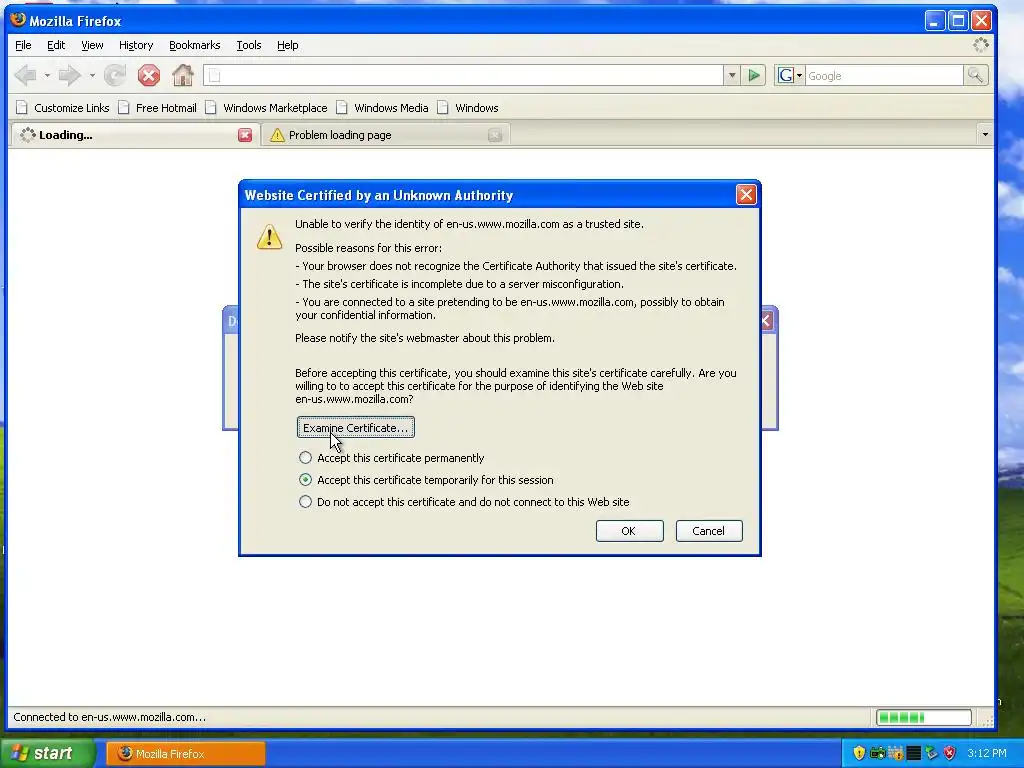Viewport: 1024px width, 768px height.
Task: Reload the page with the refresh icon
Action: coord(116,76)
